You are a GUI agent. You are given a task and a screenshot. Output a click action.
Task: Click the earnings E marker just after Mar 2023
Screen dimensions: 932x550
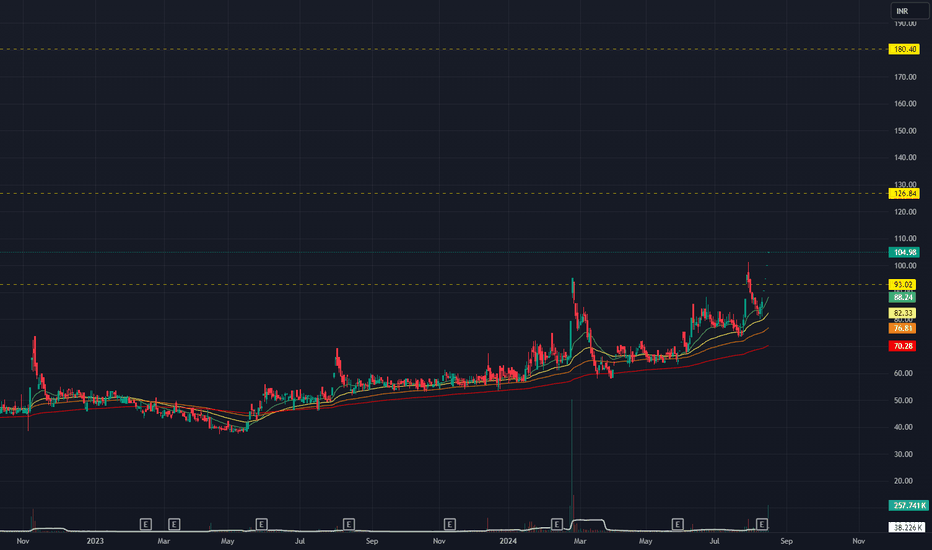[x=174, y=524]
